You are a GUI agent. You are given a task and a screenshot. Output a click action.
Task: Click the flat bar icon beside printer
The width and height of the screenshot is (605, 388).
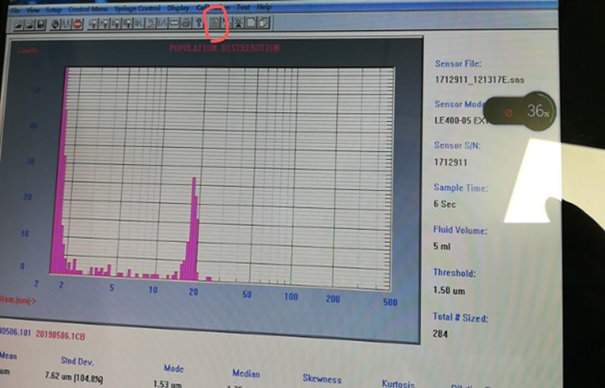(x=174, y=24)
